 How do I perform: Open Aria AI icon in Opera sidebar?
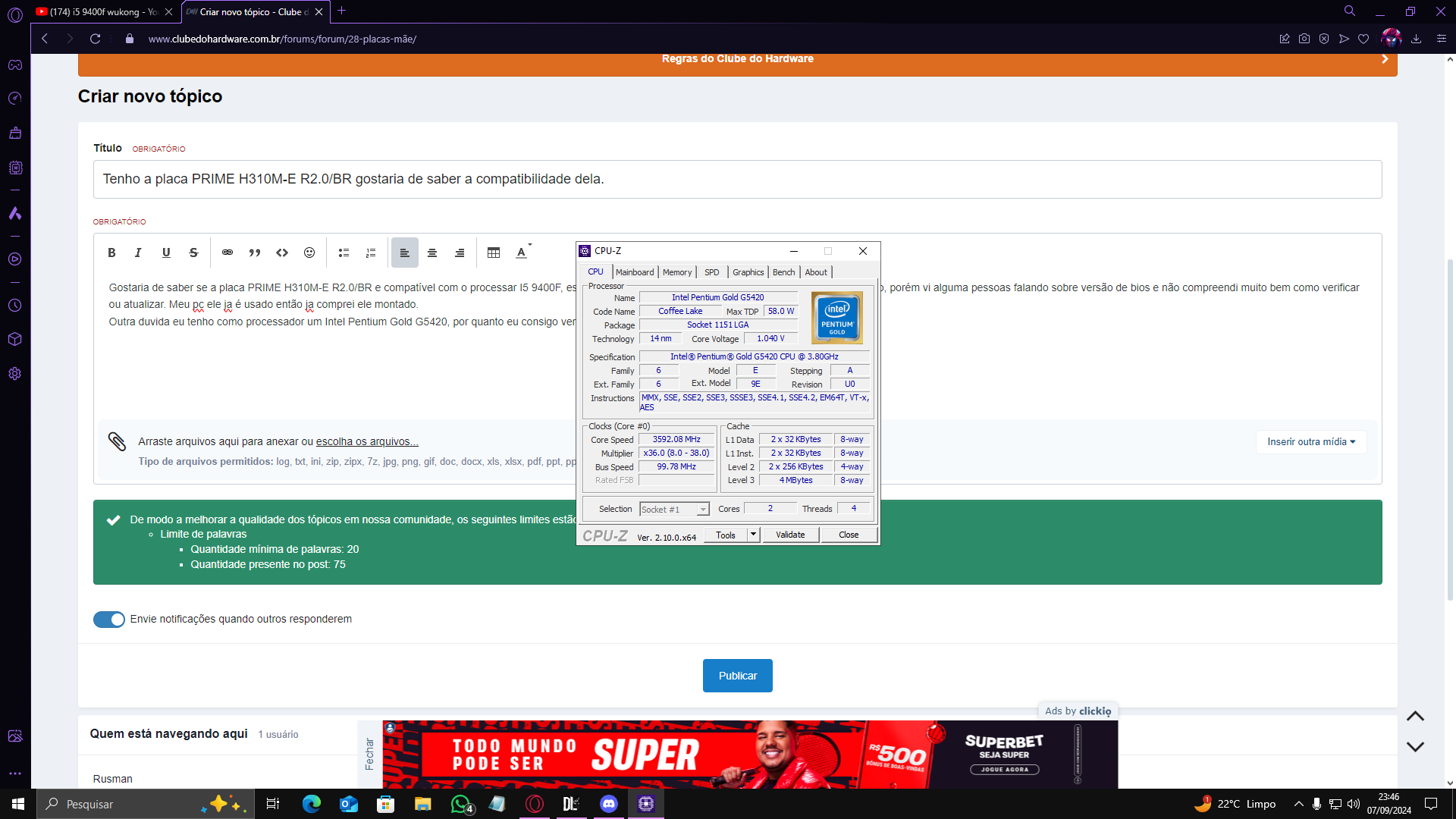pos(15,213)
